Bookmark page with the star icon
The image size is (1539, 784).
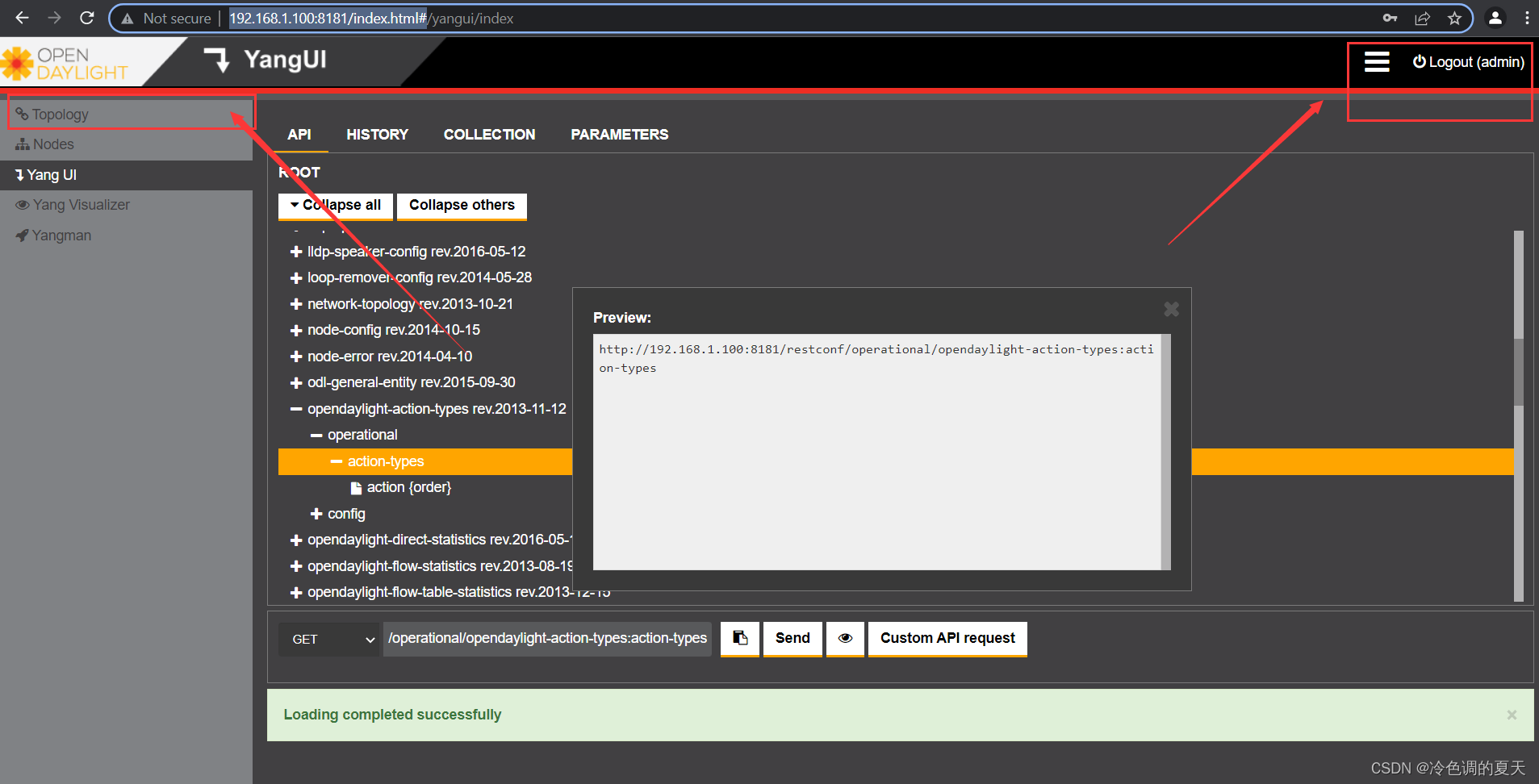tap(1454, 18)
